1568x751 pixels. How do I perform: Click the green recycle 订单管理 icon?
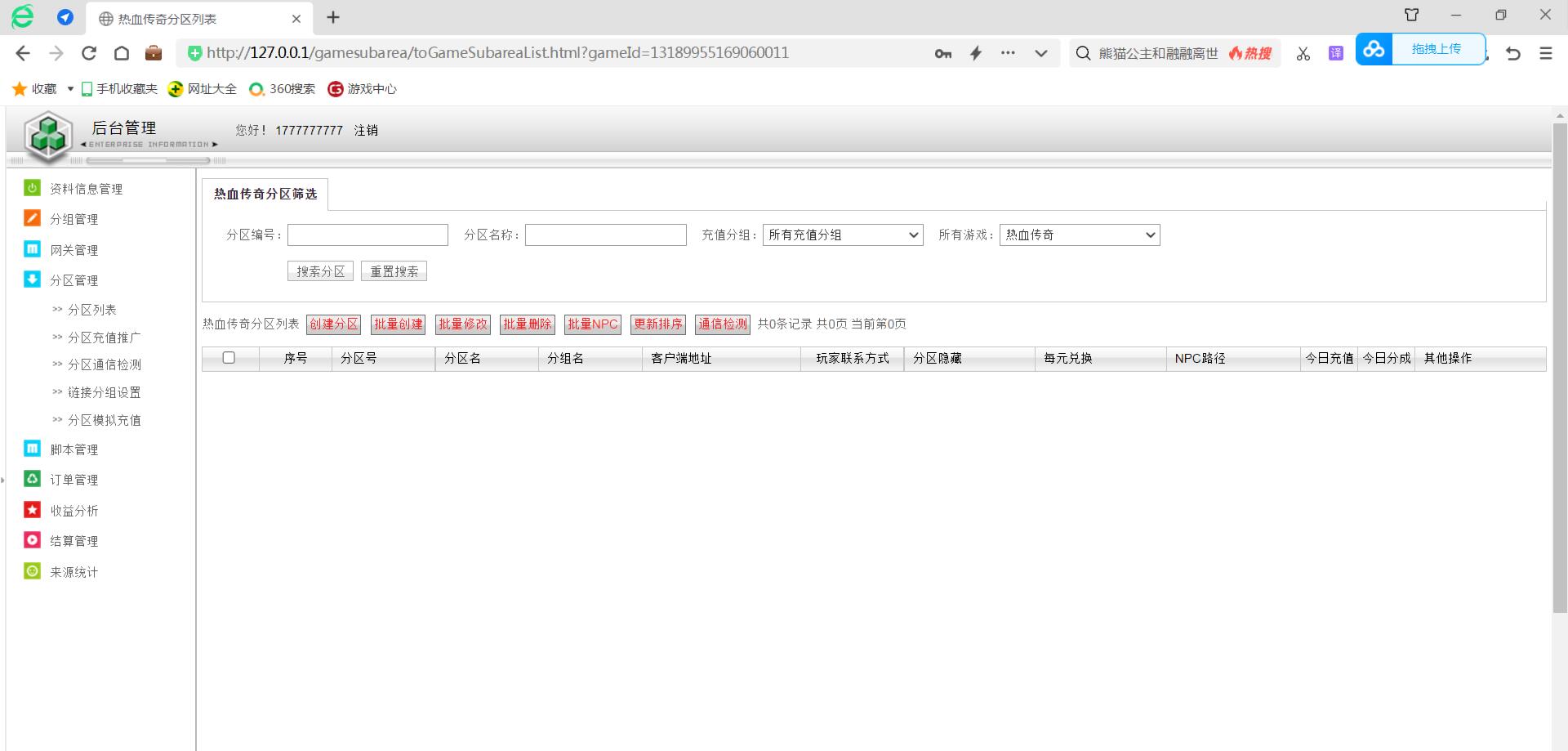(x=32, y=479)
